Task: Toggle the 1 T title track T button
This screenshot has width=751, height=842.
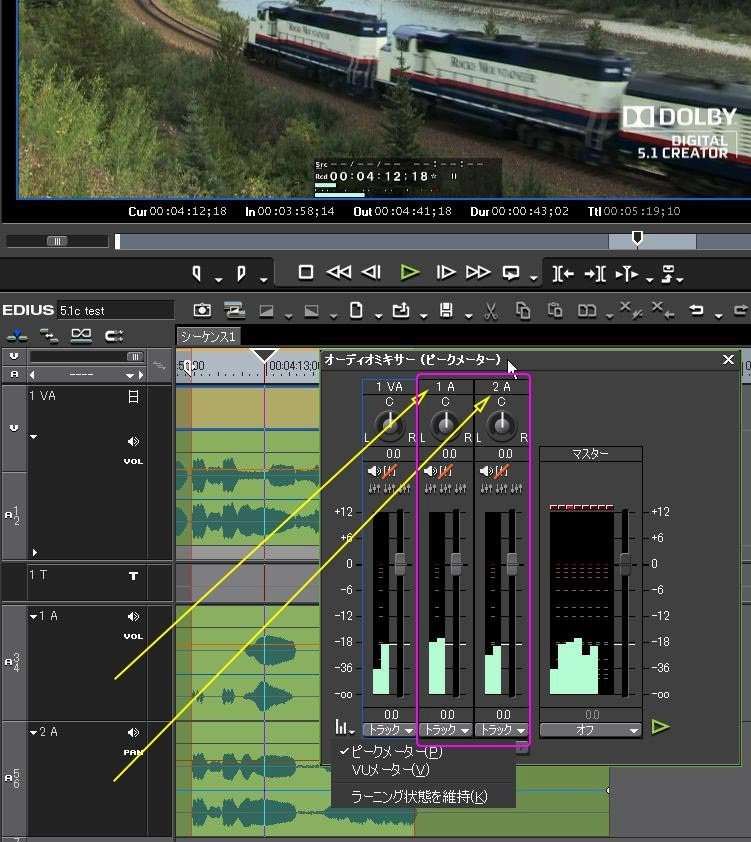Action: point(134,576)
